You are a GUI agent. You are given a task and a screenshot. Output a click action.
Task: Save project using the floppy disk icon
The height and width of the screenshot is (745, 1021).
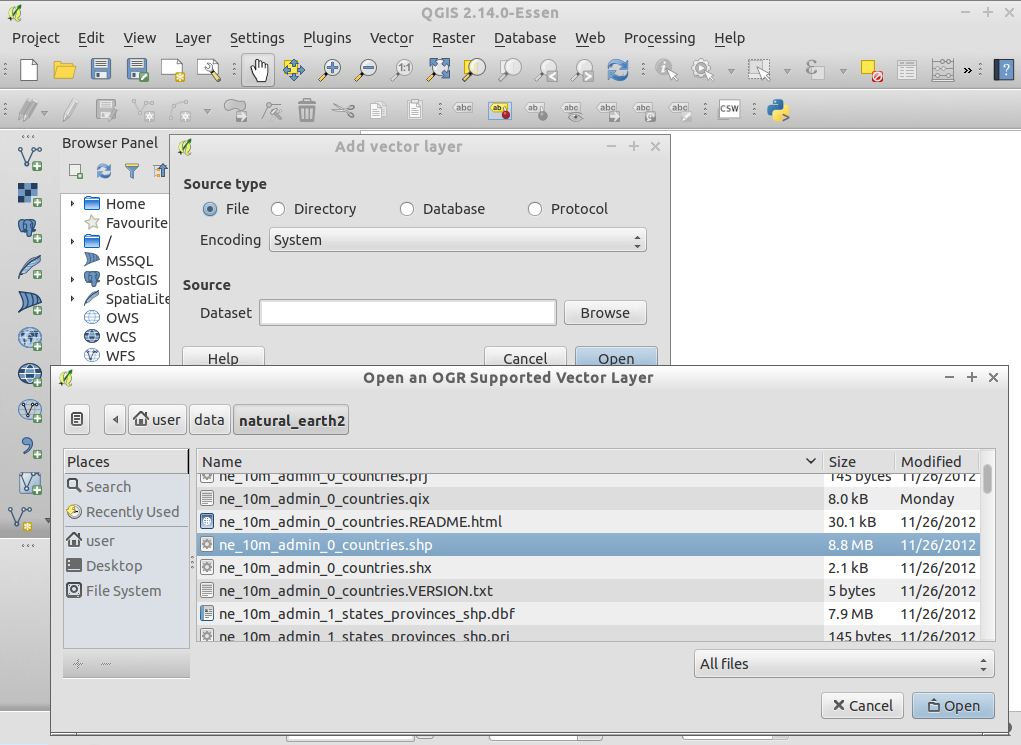pyautogui.click(x=100, y=70)
